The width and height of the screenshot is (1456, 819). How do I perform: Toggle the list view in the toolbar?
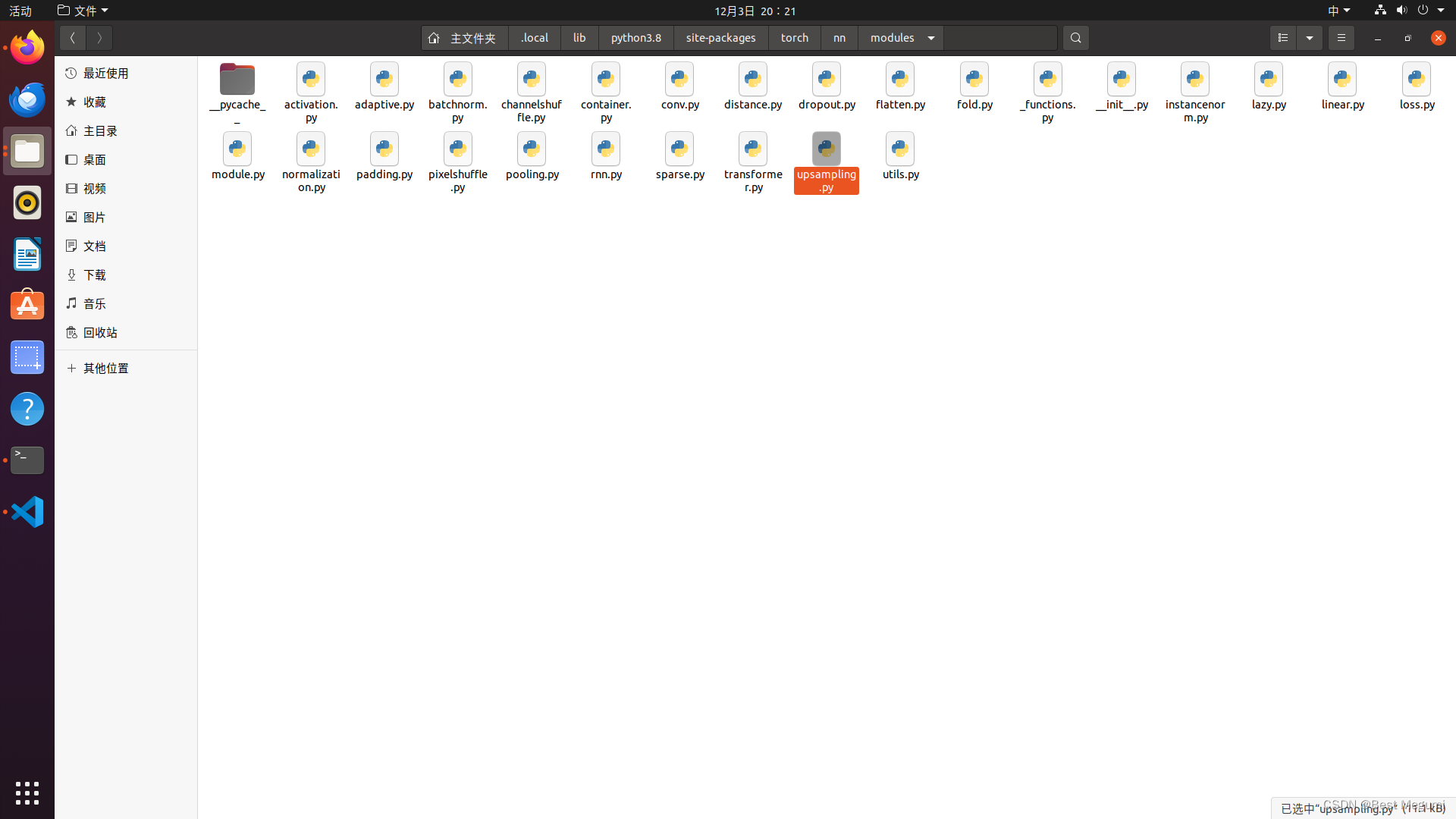click(x=1282, y=37)
